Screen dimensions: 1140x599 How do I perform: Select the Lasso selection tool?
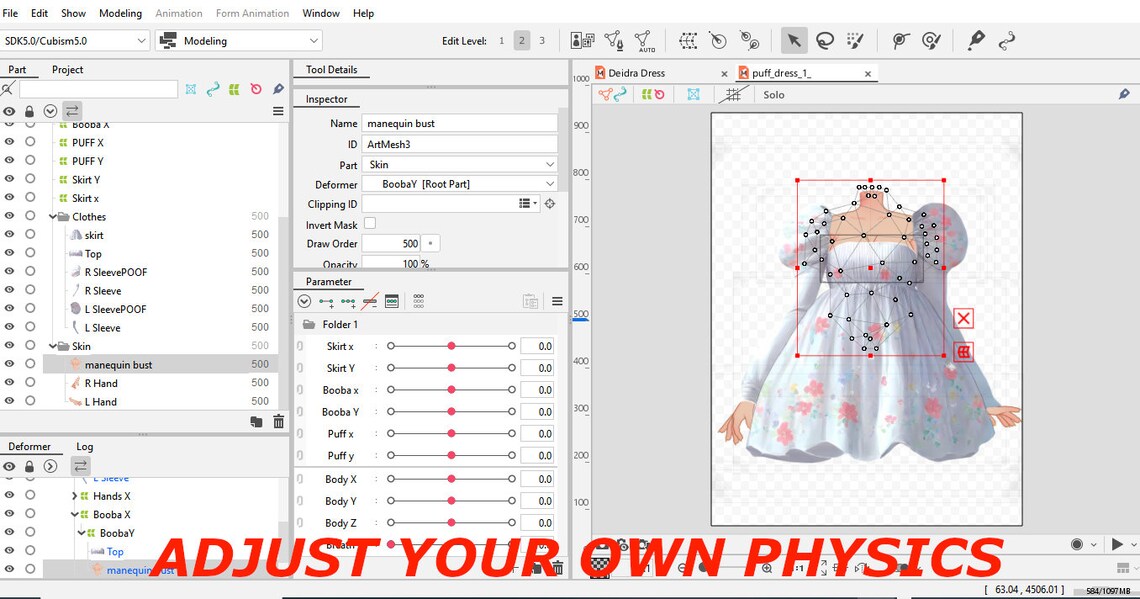click(x=824, y=40)
